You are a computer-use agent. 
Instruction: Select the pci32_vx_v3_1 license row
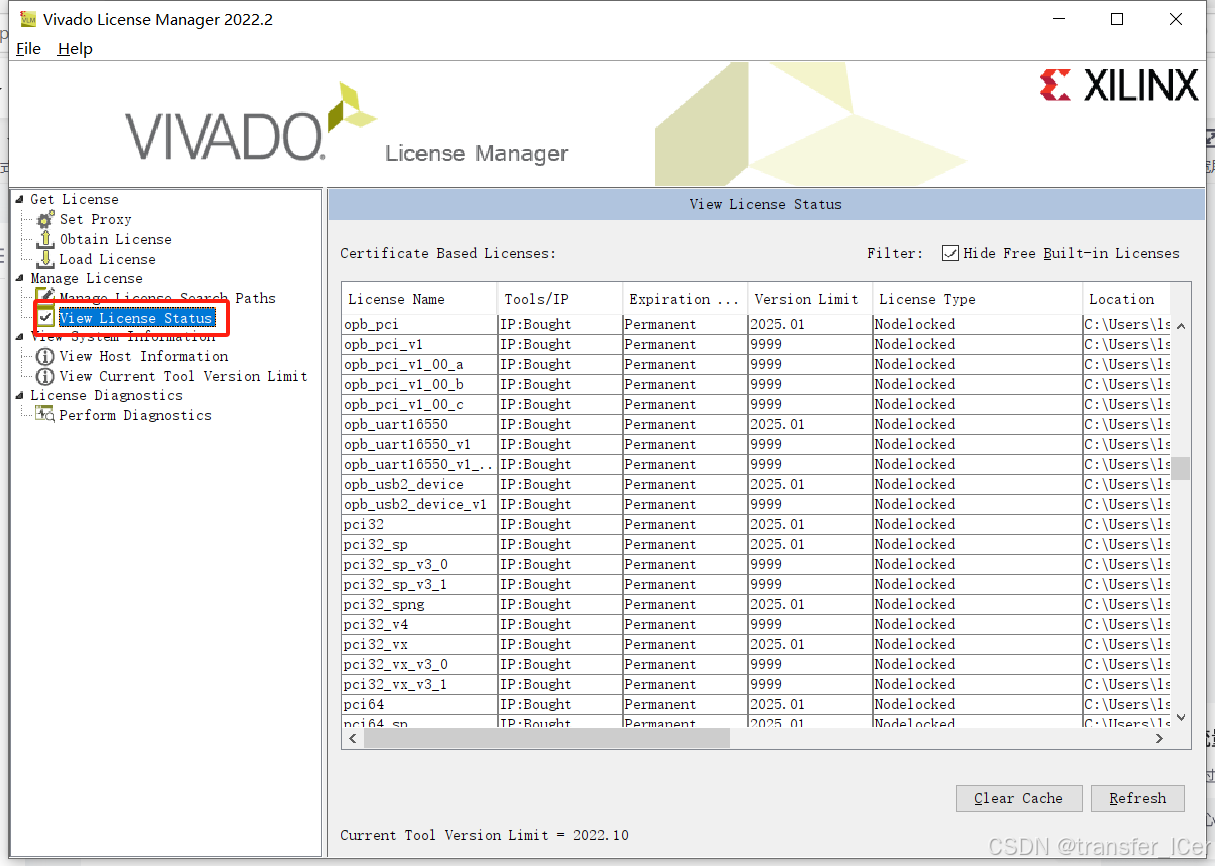(x=756, y=684)
